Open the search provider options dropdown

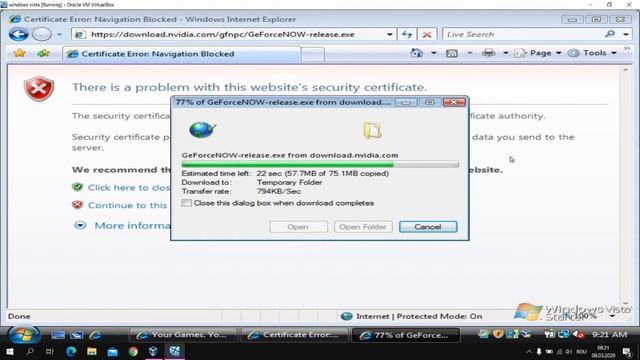tap(626, 35)
